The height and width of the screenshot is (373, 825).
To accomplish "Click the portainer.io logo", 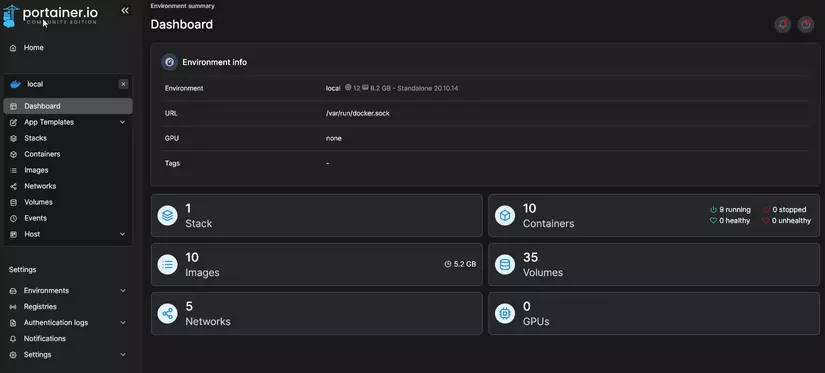I will 50,15.
